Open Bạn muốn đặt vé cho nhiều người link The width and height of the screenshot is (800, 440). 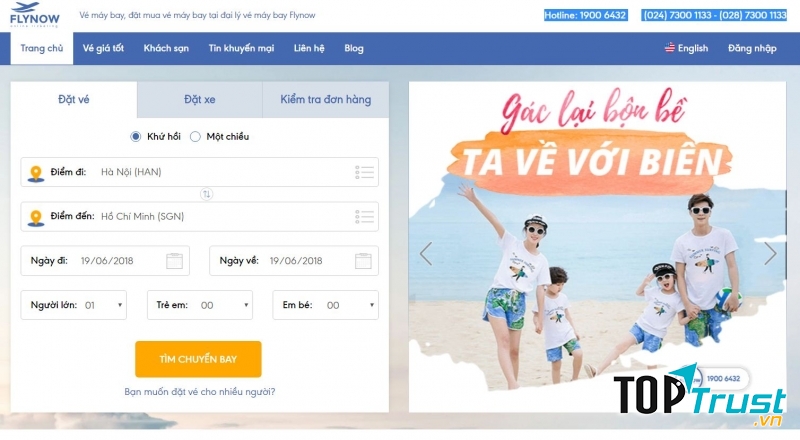click(199, 392)
